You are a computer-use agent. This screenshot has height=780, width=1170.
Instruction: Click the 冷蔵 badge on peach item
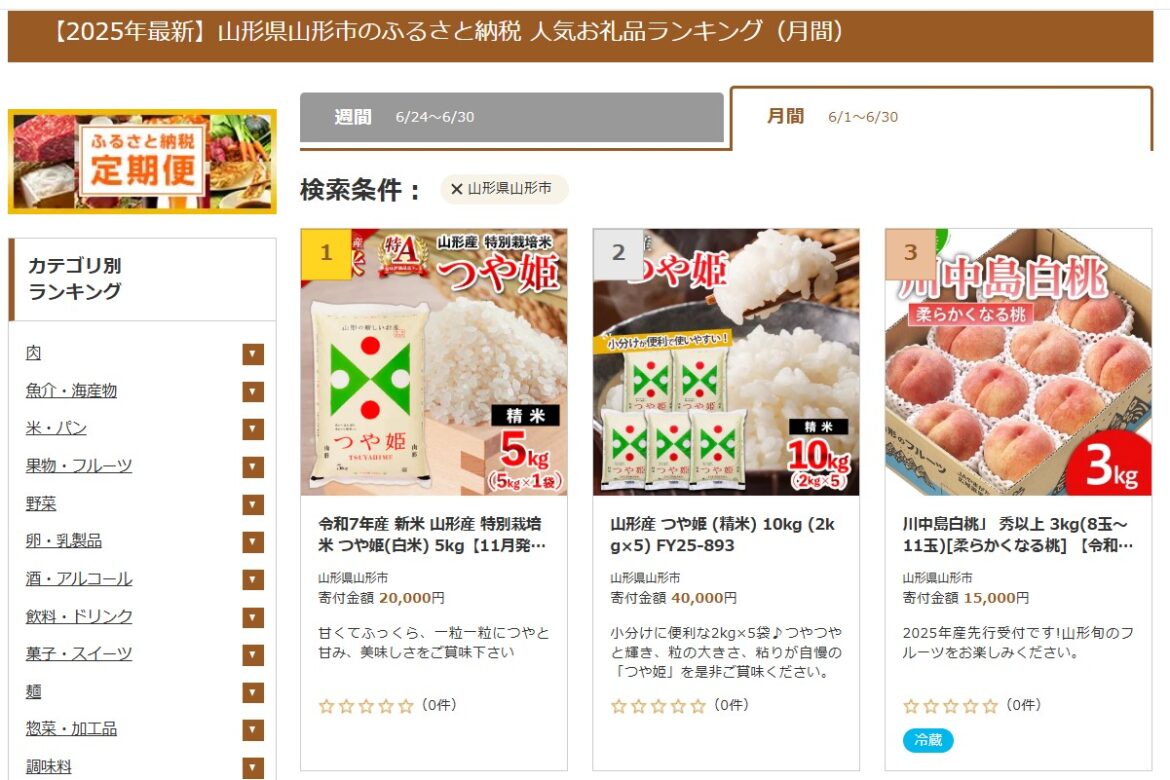click(927, 740)
